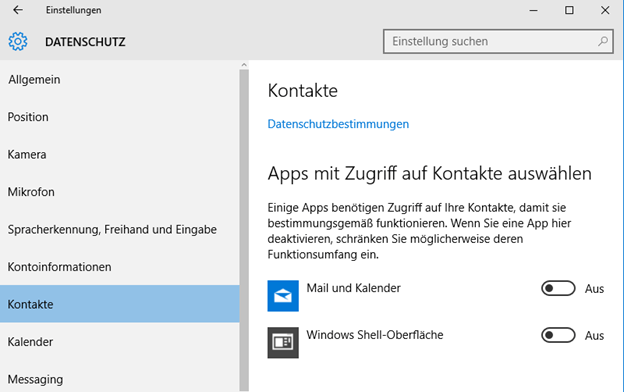The image size is (624, 392).
Task: Enable contacts access for Mail und Kalender
Action: (x=558, y=288)
